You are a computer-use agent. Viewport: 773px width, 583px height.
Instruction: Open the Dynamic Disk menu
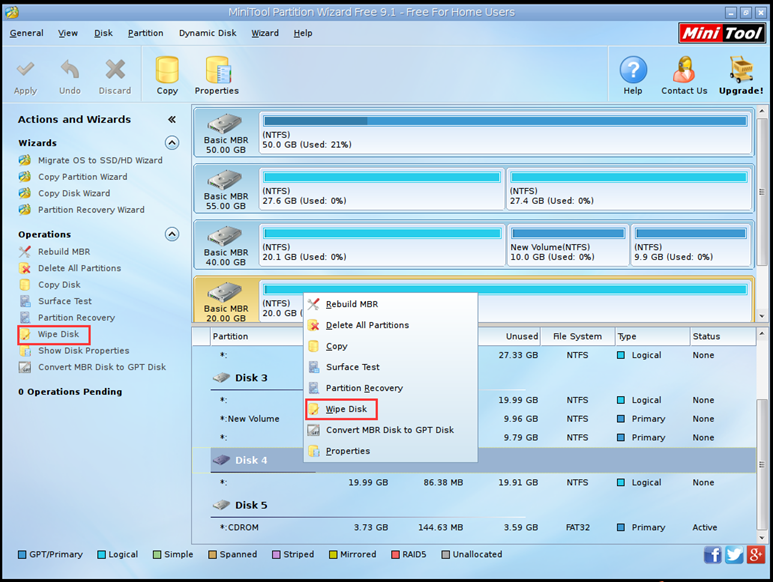point(208,33)
